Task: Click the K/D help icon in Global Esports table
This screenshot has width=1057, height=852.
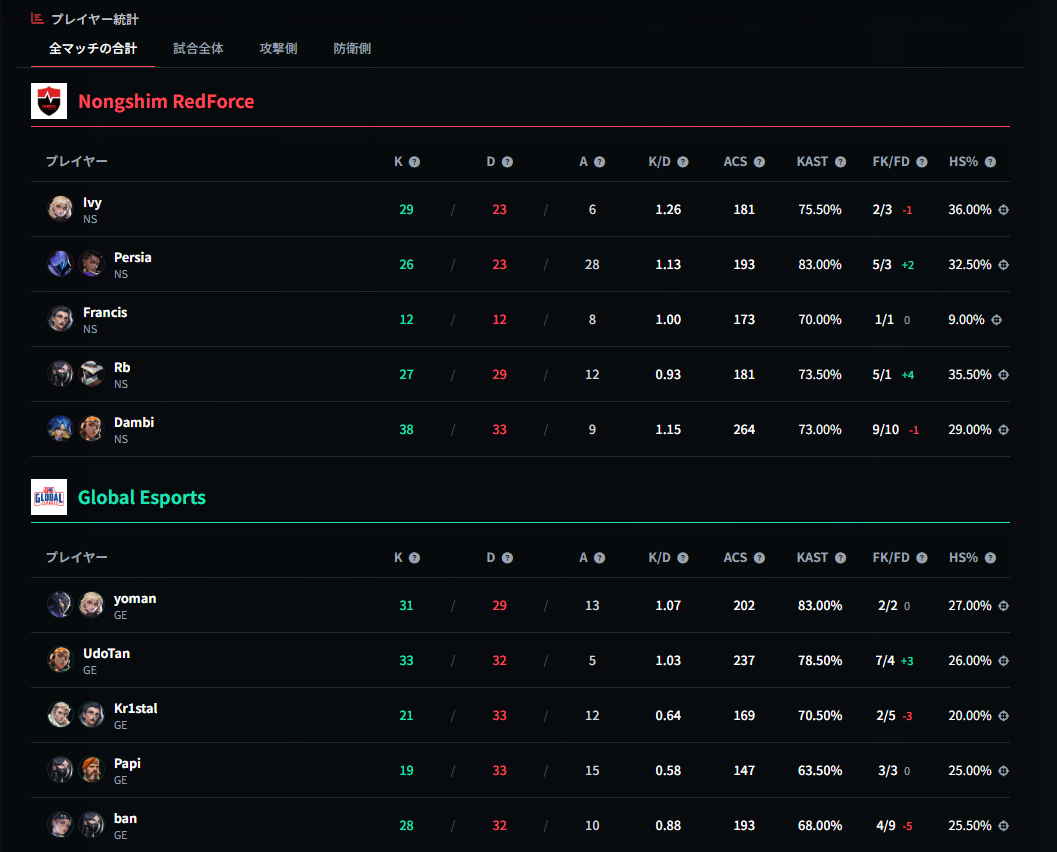Action: click(x=683, y=557)
